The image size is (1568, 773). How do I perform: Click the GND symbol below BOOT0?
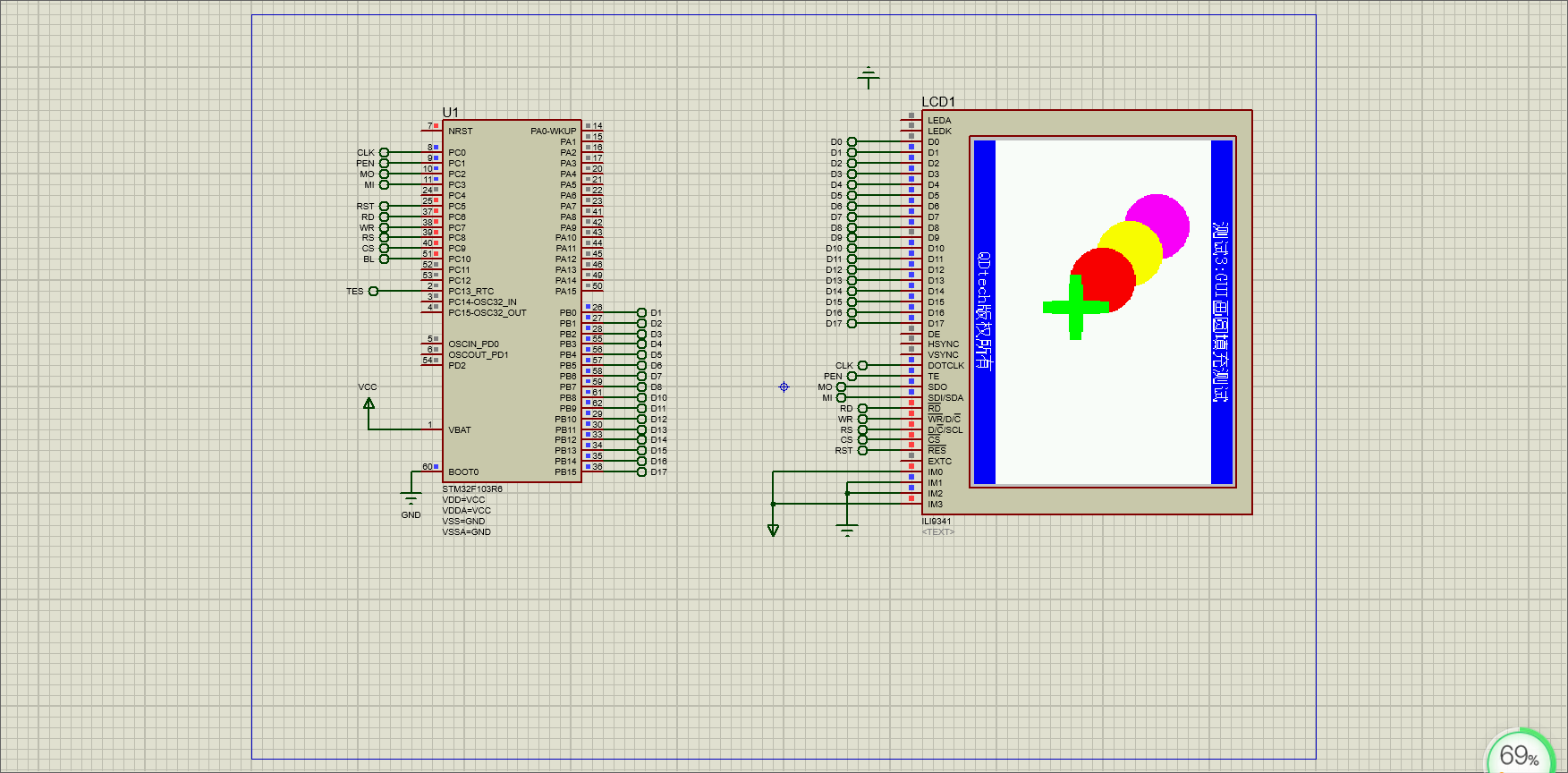[411, 499]
